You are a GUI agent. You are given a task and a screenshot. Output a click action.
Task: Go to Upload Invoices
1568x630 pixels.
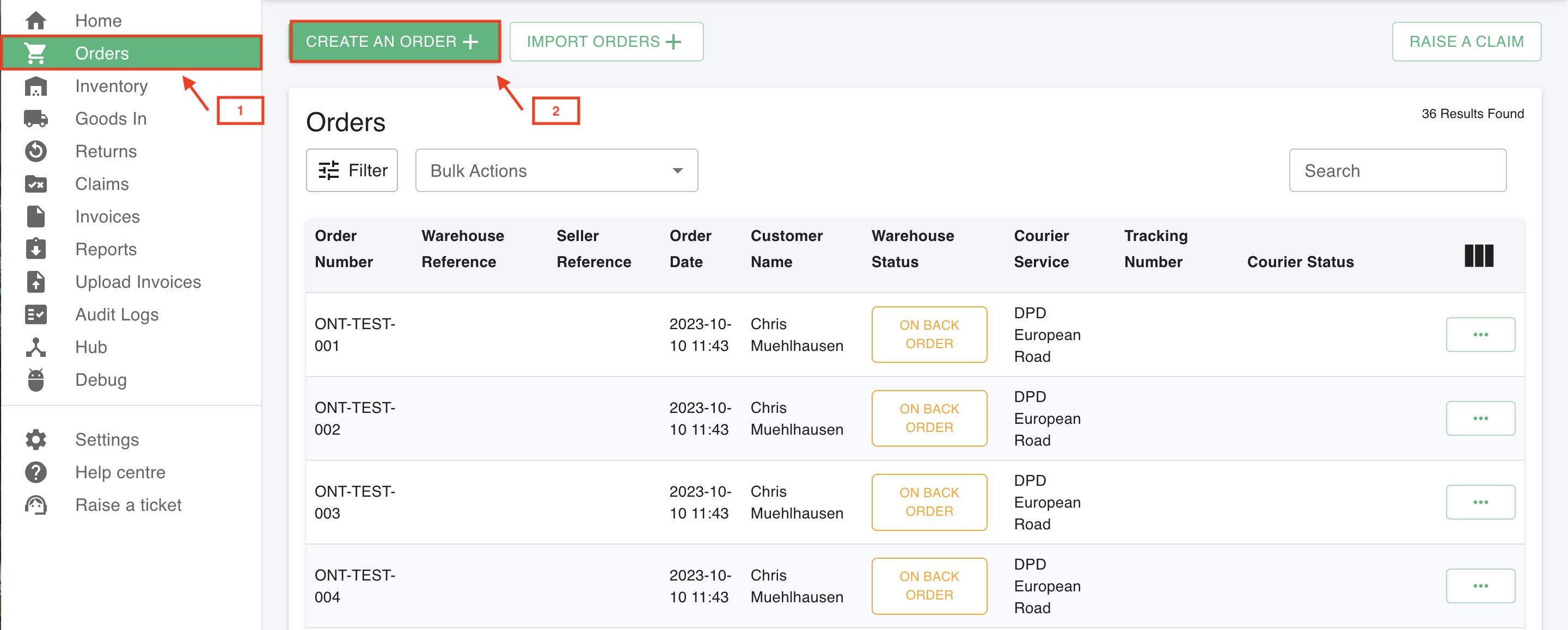pos(131,282)
